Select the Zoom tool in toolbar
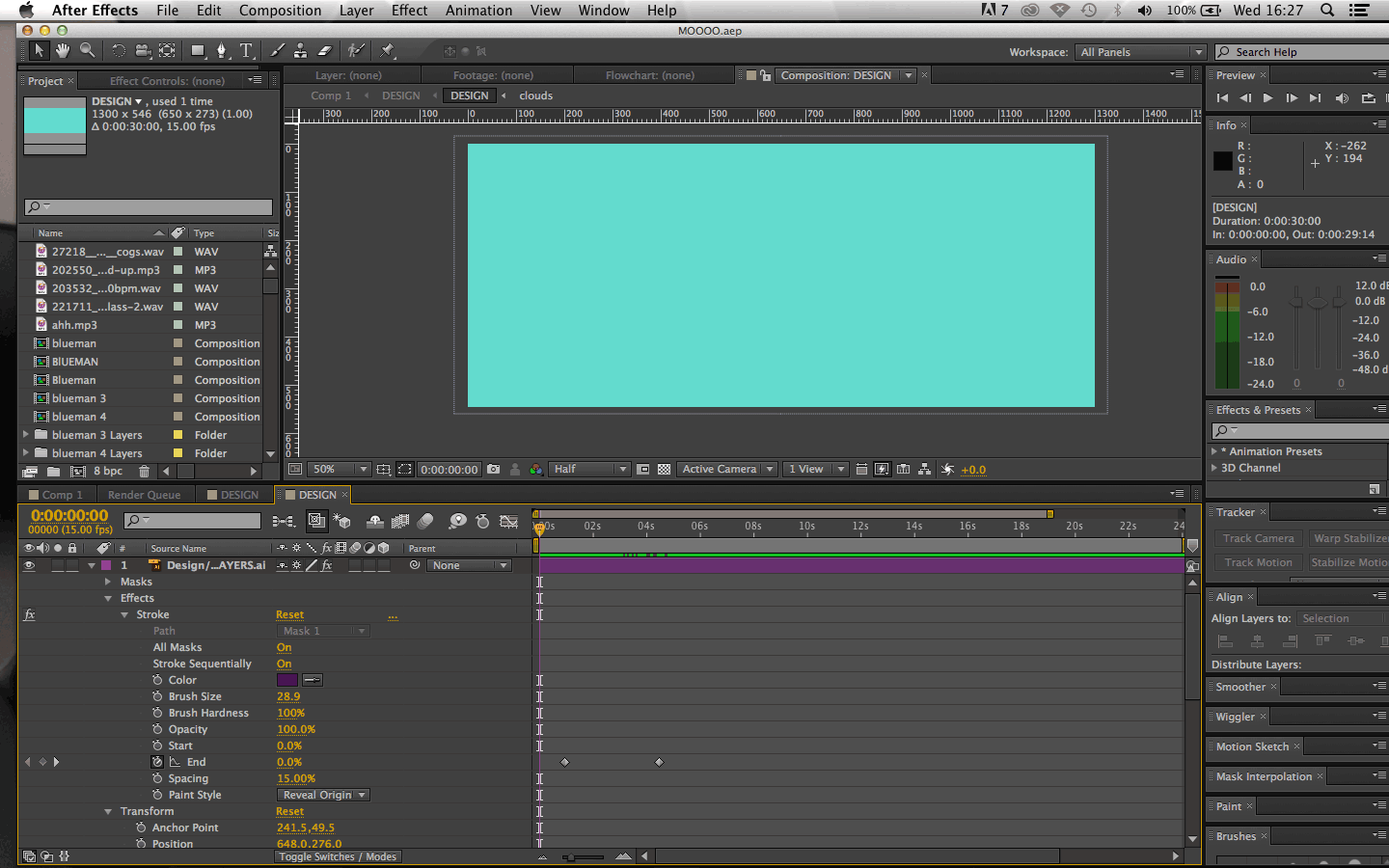Screen dimensions: 1389x868 (88, 50)
